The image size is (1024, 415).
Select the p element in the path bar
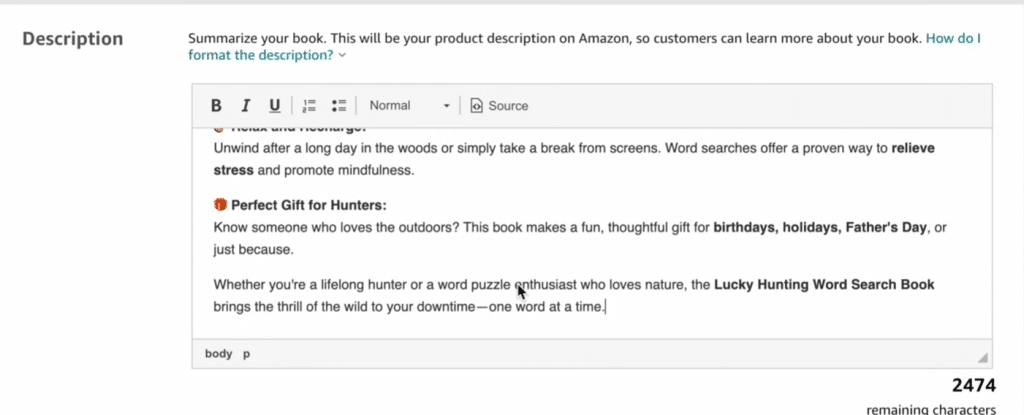coord(246,353)
